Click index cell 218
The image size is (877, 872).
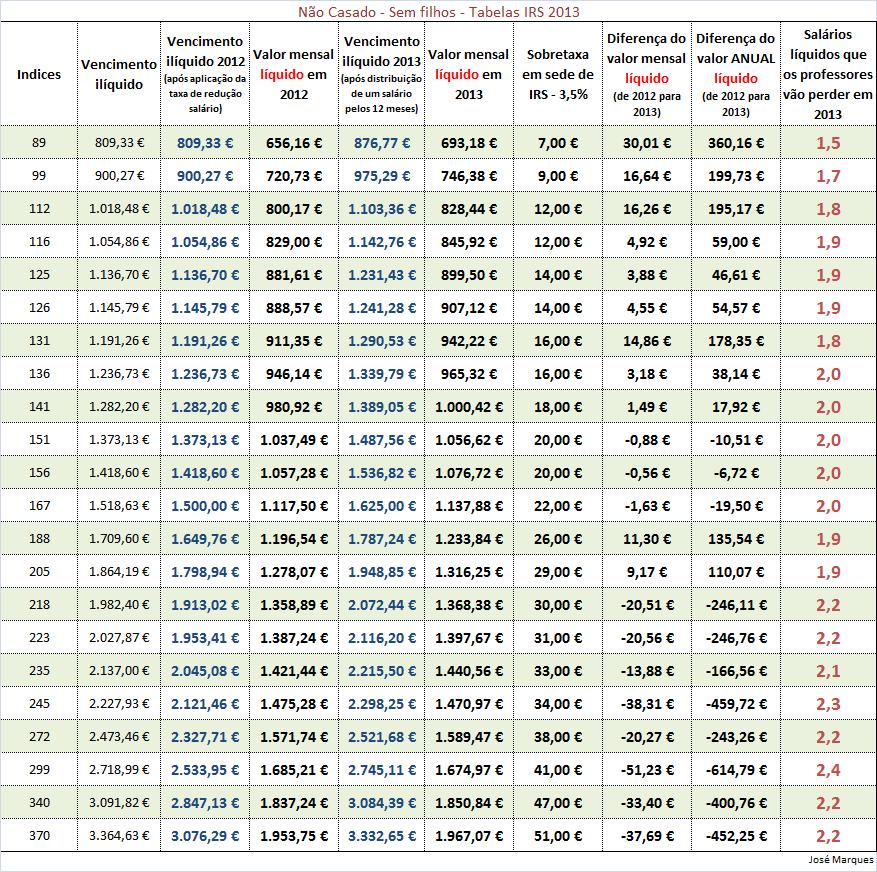(39, 605)
